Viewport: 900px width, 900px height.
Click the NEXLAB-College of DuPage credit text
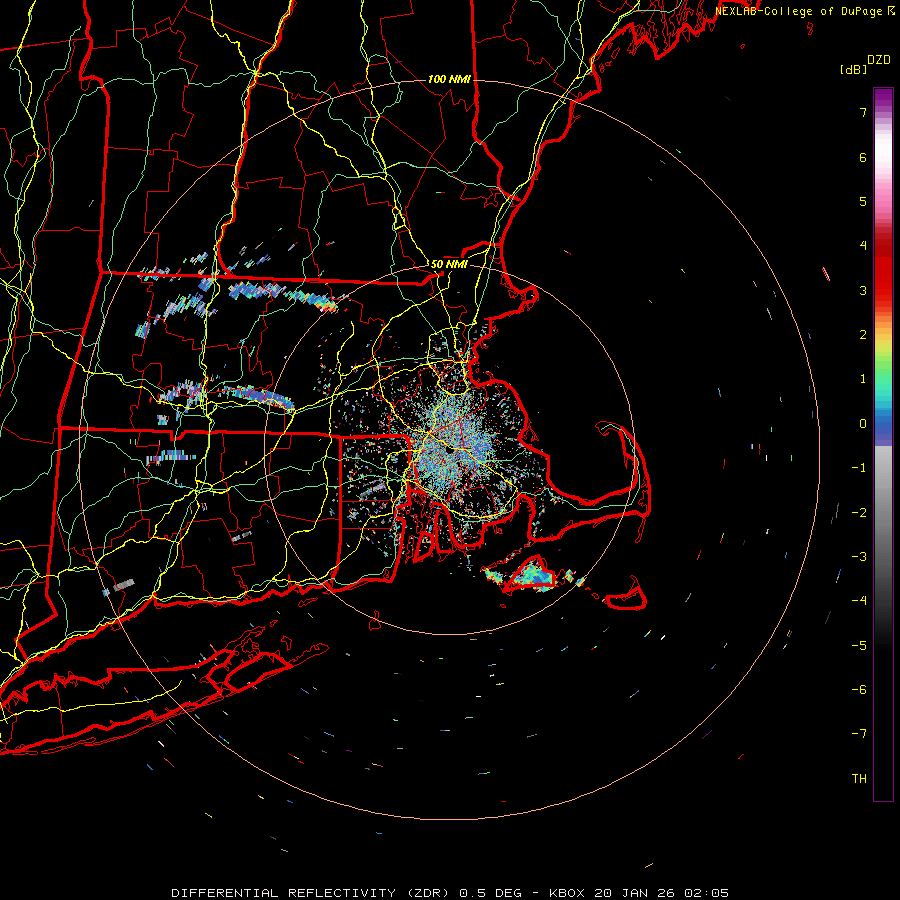798,11
